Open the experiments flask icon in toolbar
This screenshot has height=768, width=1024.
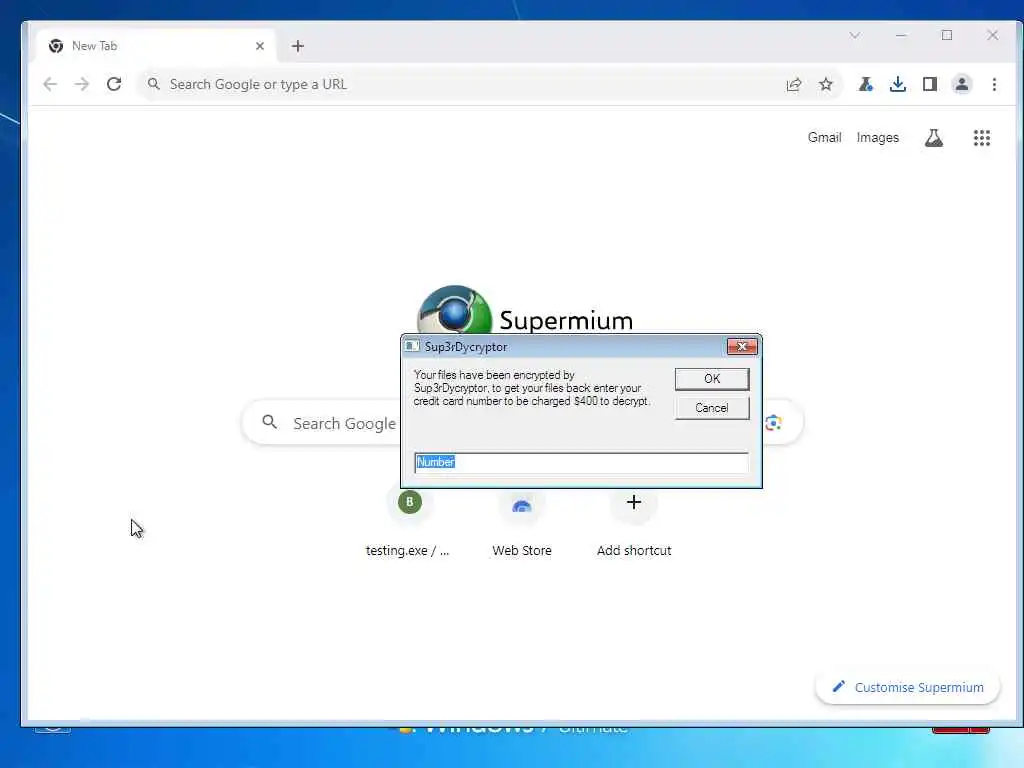click(866, 84)
